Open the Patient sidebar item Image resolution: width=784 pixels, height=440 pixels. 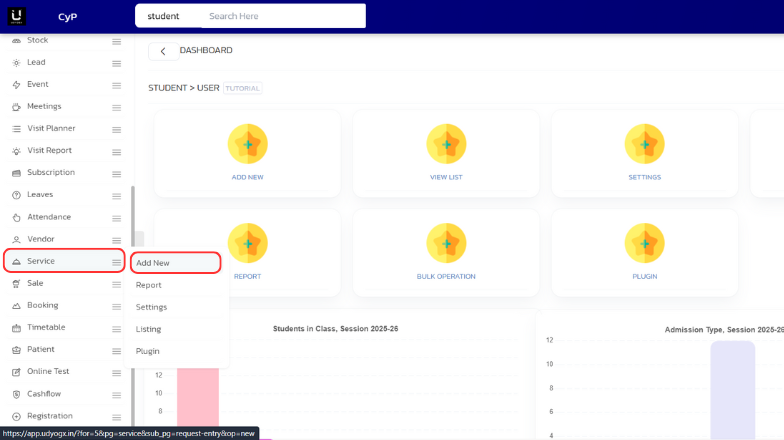(x=40, y=350)
